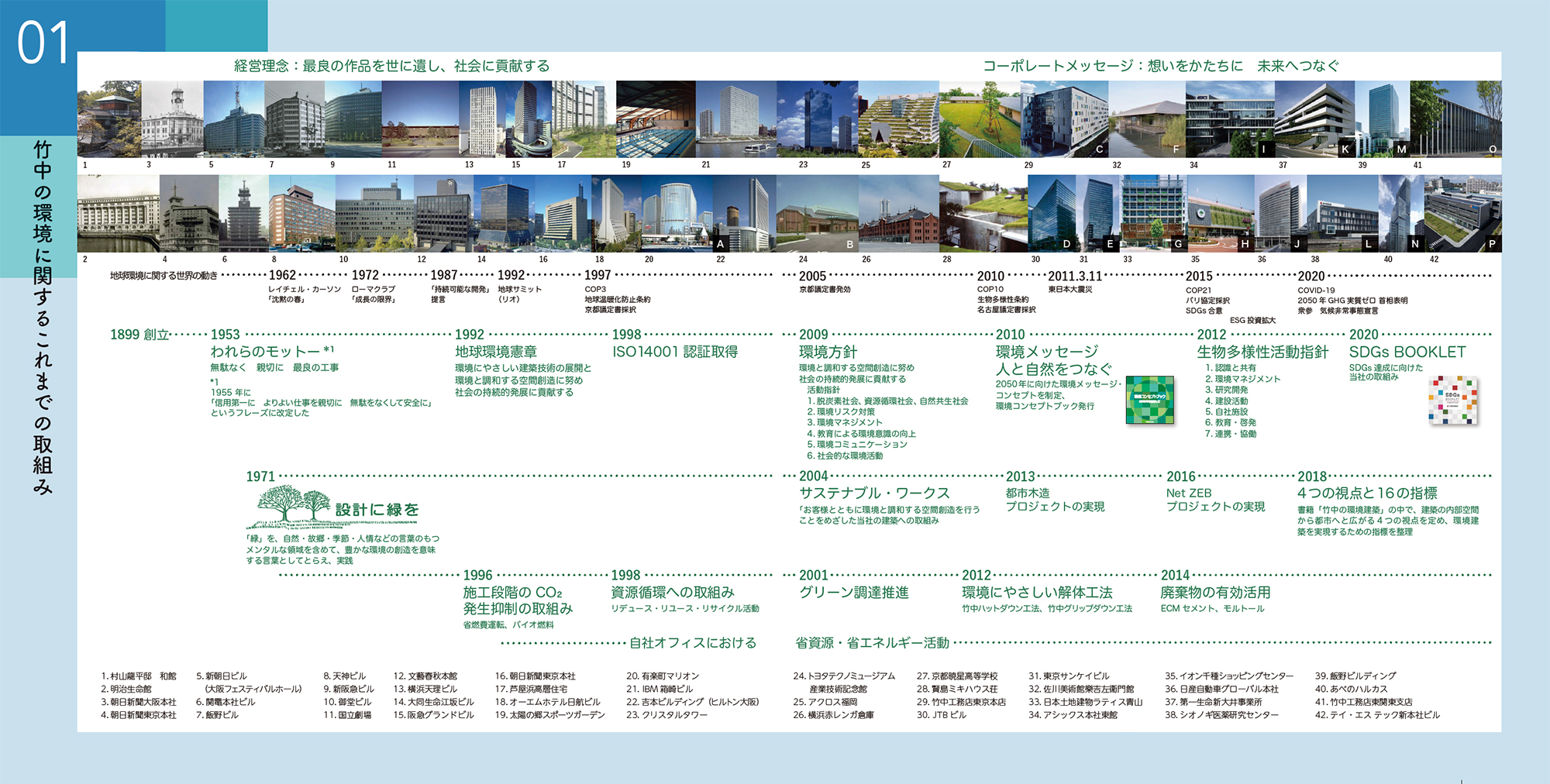Click the 地球環境憲章 heading

[496, 352]
